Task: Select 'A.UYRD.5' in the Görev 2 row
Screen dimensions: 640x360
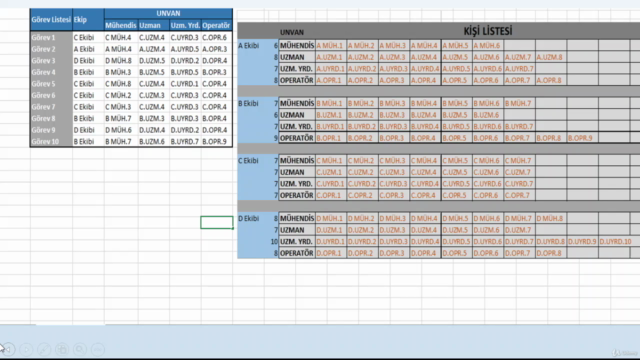Action: pos(185,49)
